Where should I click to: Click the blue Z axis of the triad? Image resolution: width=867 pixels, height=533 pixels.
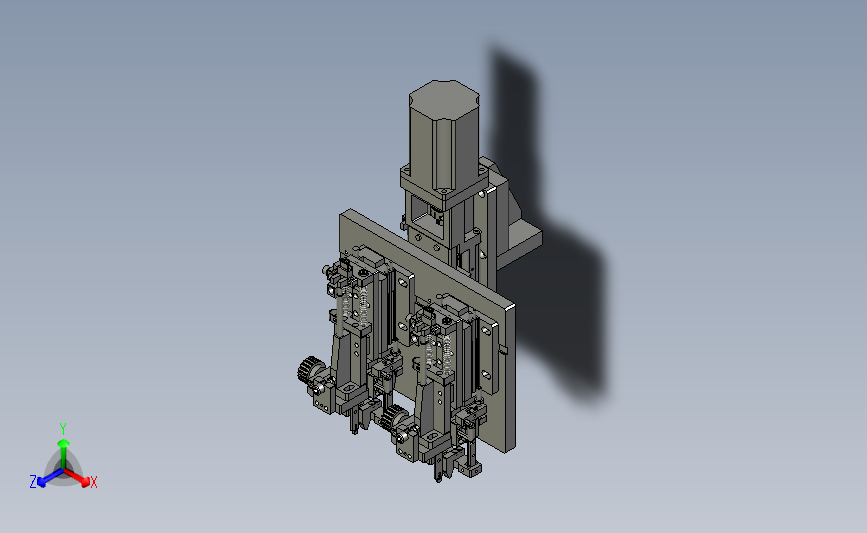click(50, 478)
